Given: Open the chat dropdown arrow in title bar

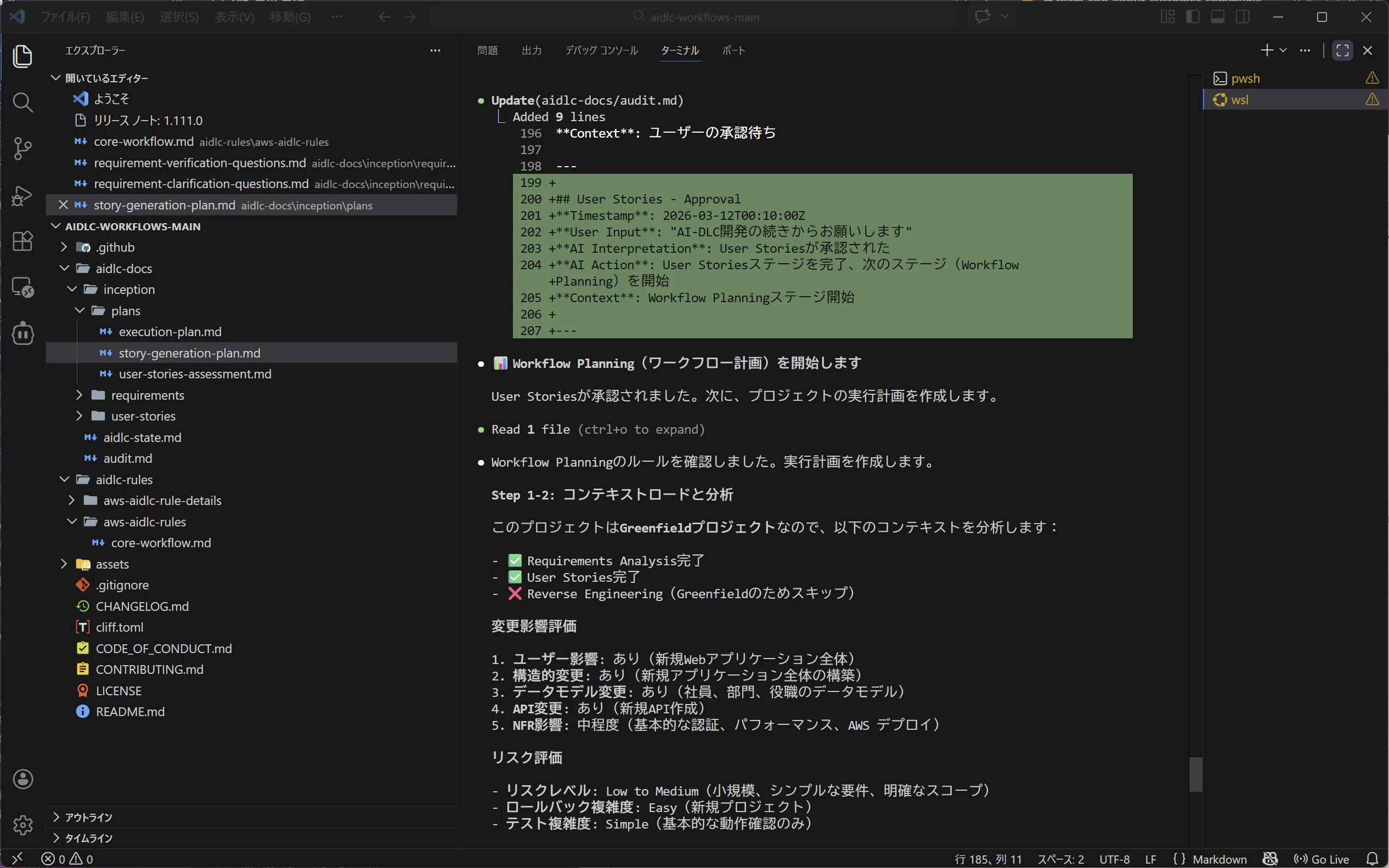Looking at the screenshot, I should pyautogui.click(x=1004, y=16).
